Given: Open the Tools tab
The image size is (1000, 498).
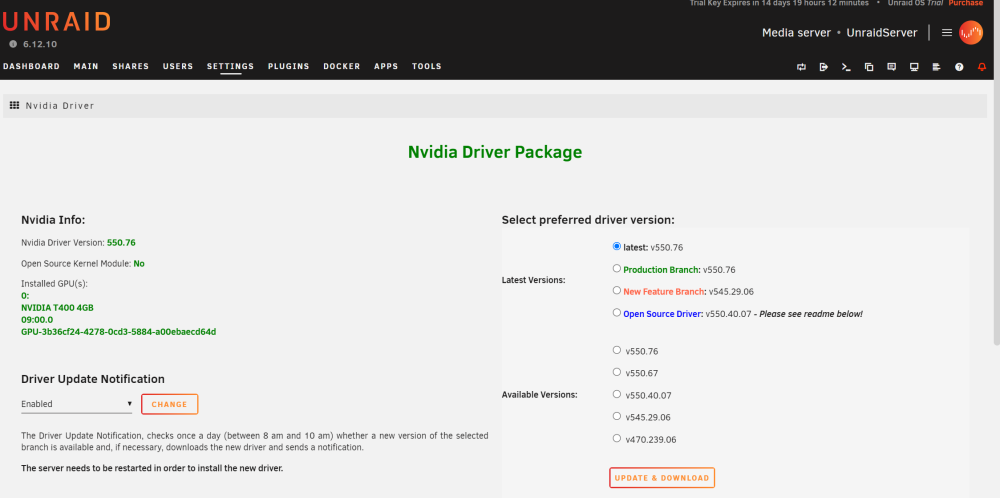Looking at the screenshot, I should pos(427,66).
